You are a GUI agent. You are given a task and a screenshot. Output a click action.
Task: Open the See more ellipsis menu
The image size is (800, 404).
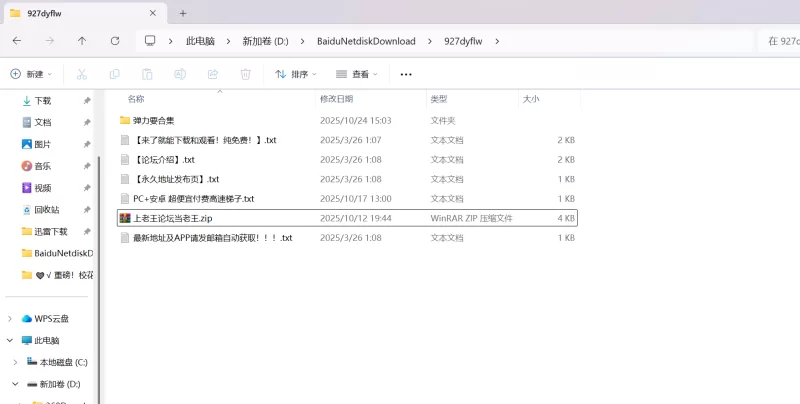click(x=406, y=74)
